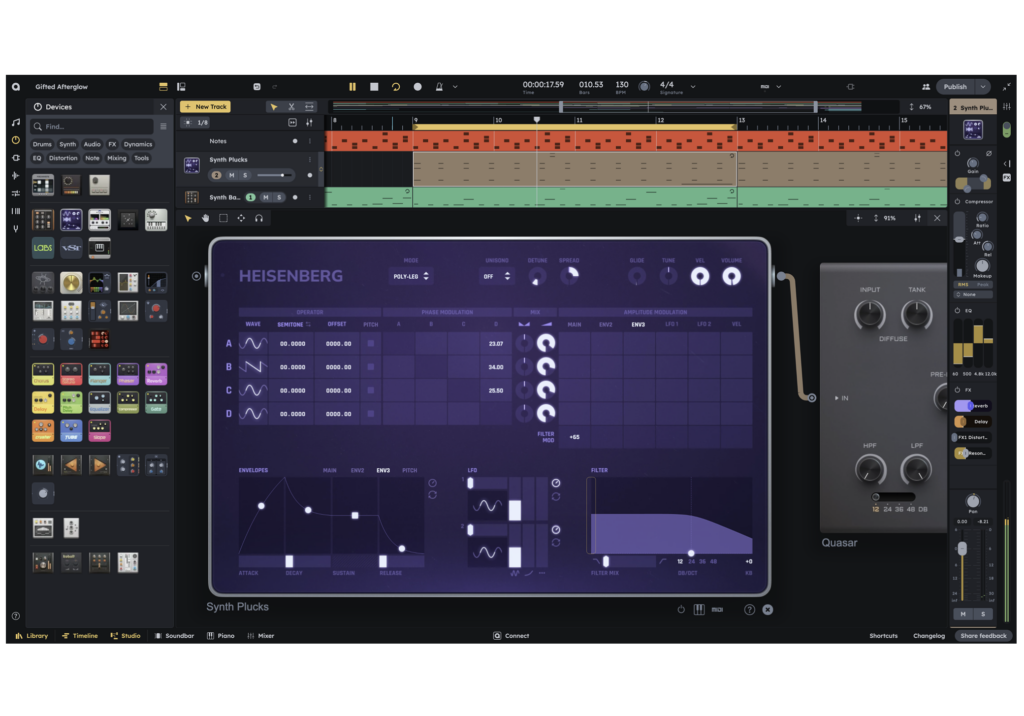Filter devices by Dynamics tag
The width and height of the screenshot is (1024, 716).
[138, 144]
